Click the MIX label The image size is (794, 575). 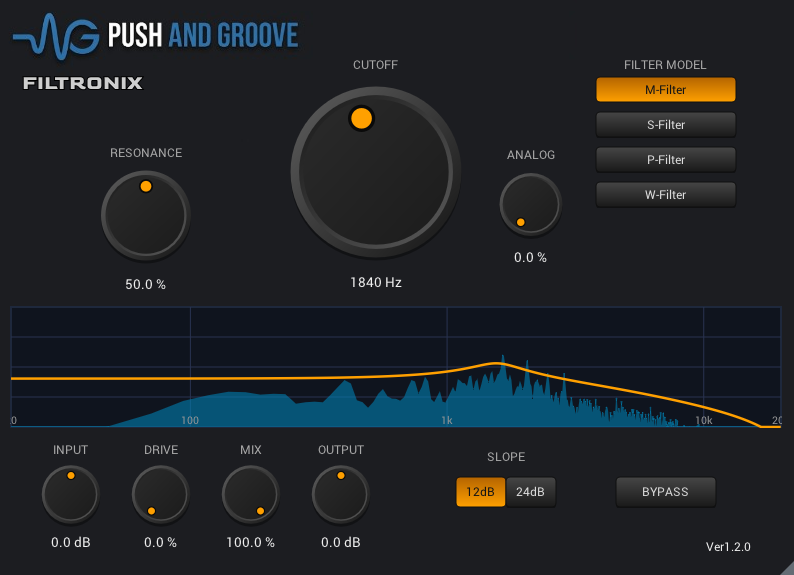coord(251,450)
